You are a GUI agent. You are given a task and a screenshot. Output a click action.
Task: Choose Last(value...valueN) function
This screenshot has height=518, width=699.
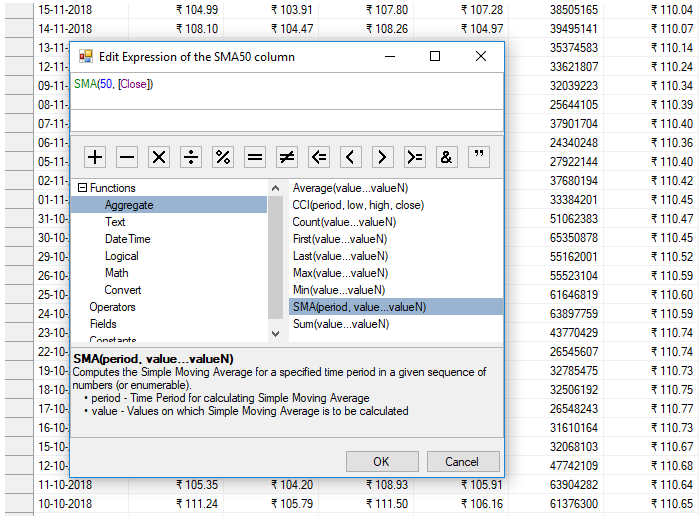(x=340, y=256)
